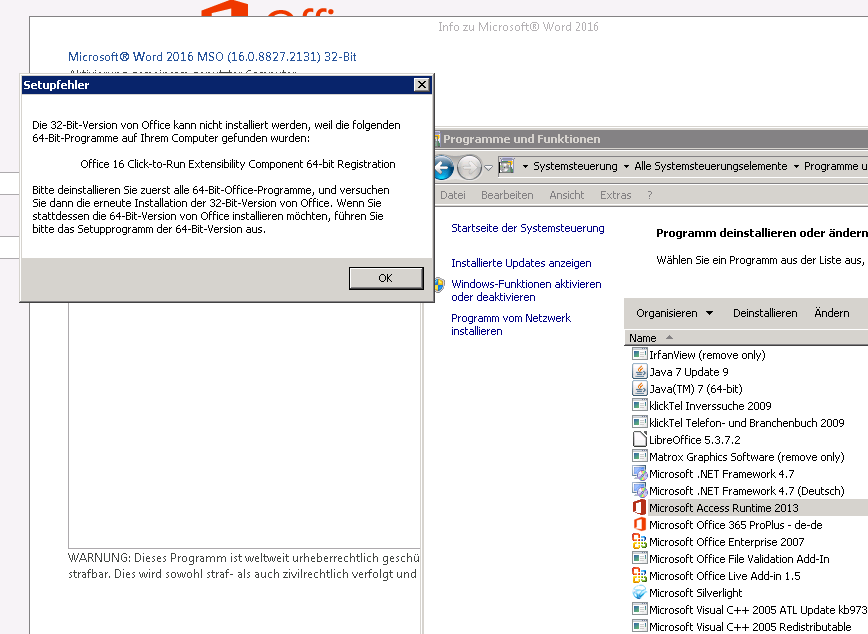Viewport: 868px width, 634px height.
Task: Click the Microsoft Access Runtime 2013 icon
Action: coord(640,507)
